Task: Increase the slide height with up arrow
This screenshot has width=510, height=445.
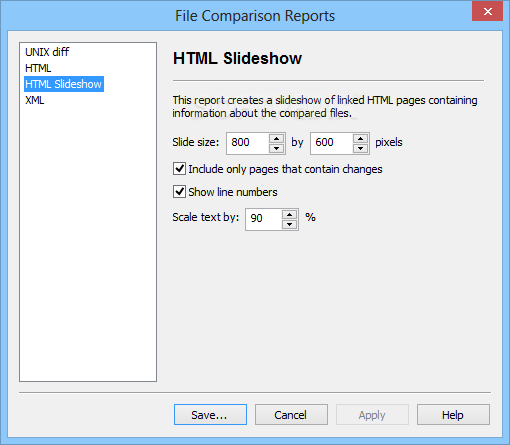Action: point(360,138)
